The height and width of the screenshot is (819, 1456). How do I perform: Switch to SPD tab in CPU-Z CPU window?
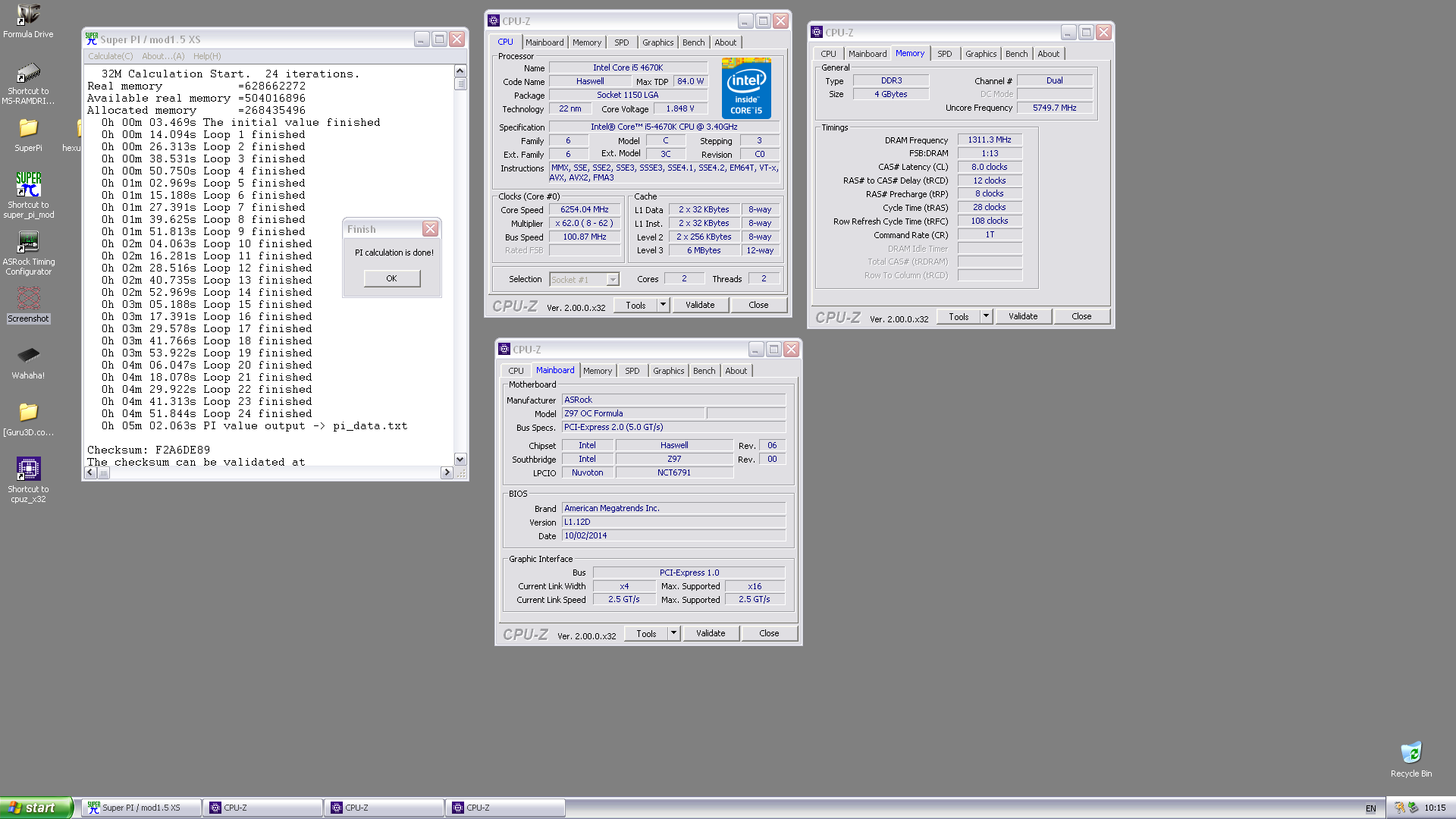click(621, 42)
